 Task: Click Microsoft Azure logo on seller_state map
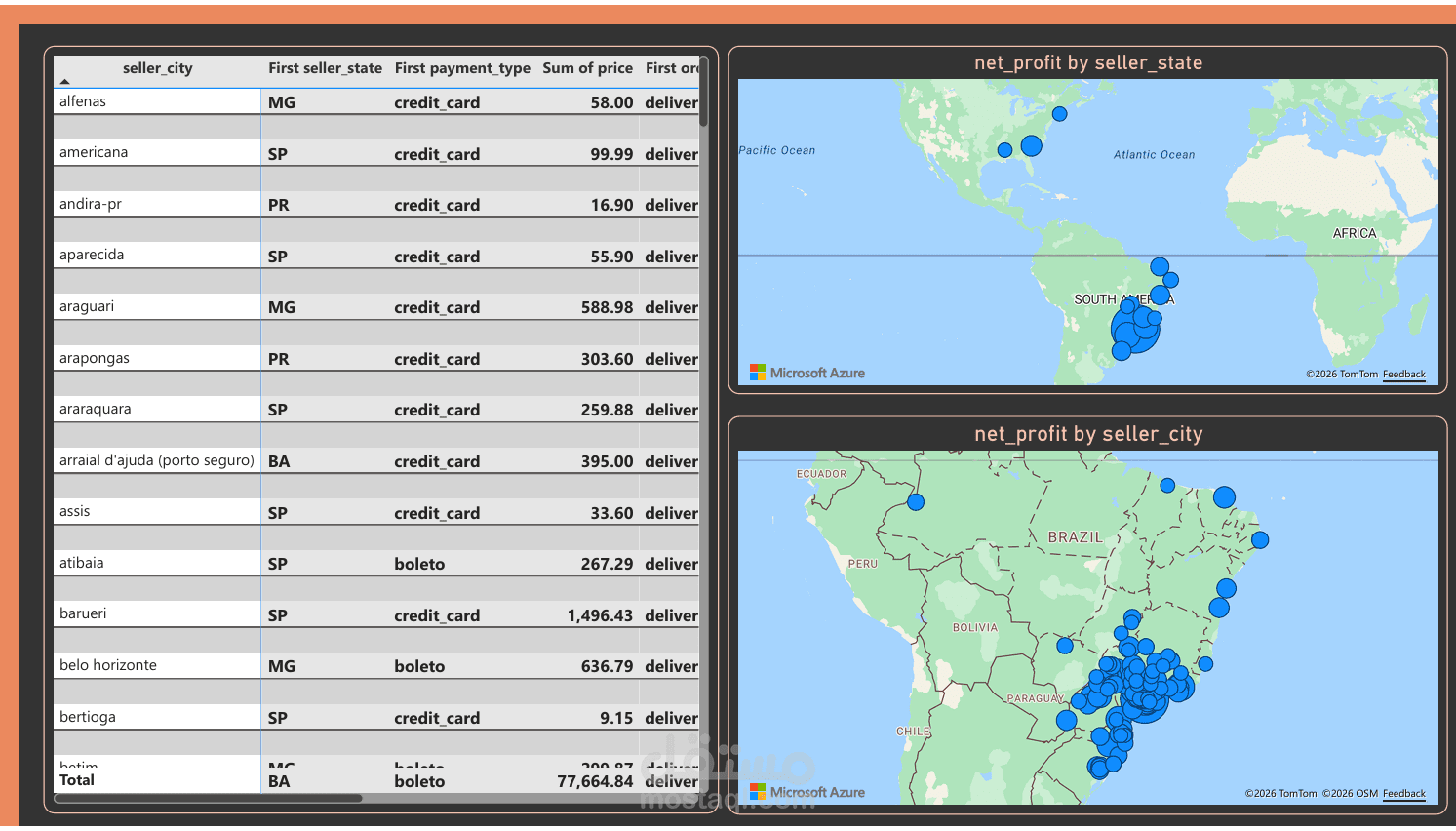pos(807,373)
